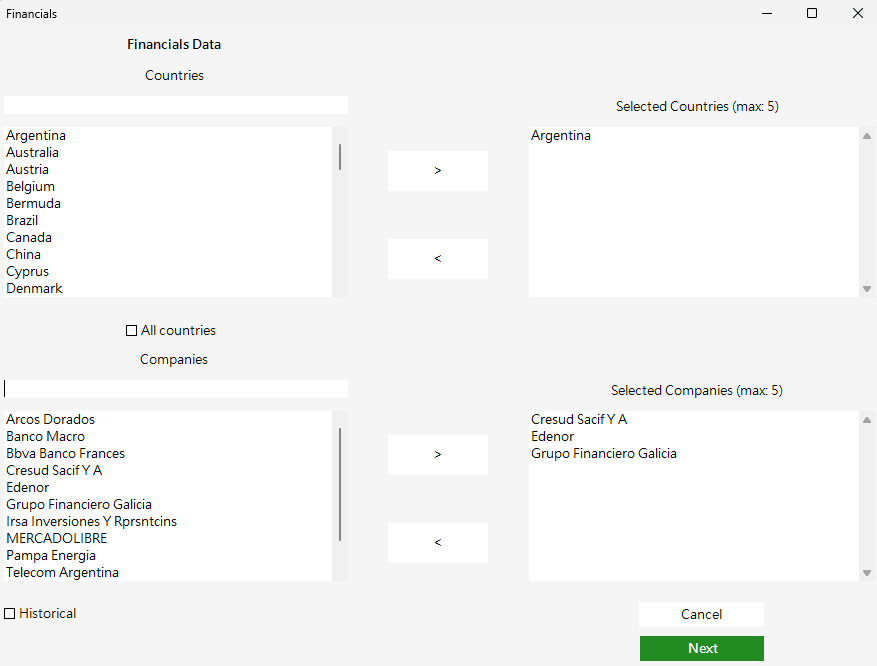Viewport: 877px width, 666px height.
Task: Select Banco Macro in the companies list
Action: coord(45,436)
